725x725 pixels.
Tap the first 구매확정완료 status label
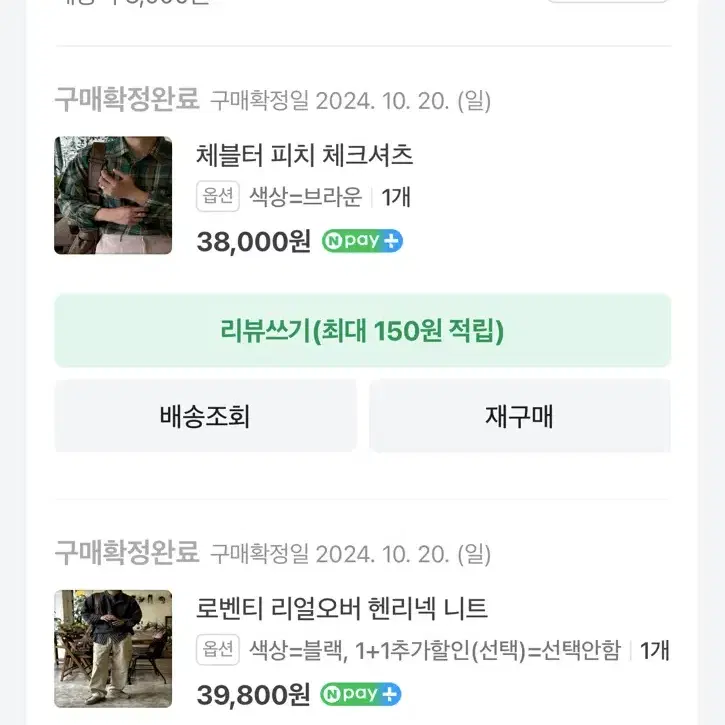127,99
